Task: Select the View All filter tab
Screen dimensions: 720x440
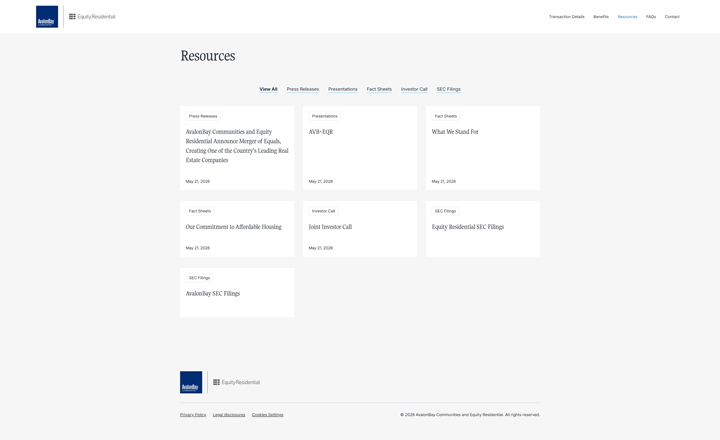Action: 268,89
